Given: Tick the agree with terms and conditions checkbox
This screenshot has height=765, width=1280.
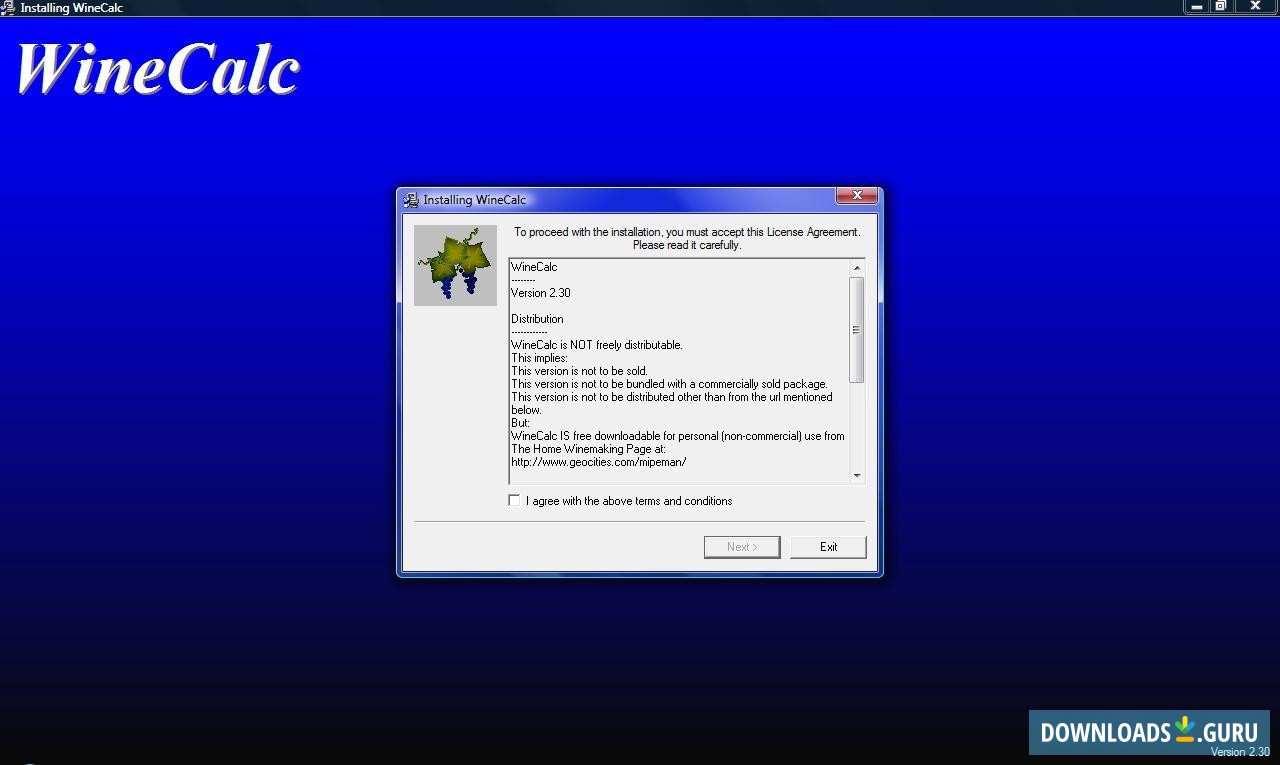Looking at the screenshot, I should click(514, 500).
